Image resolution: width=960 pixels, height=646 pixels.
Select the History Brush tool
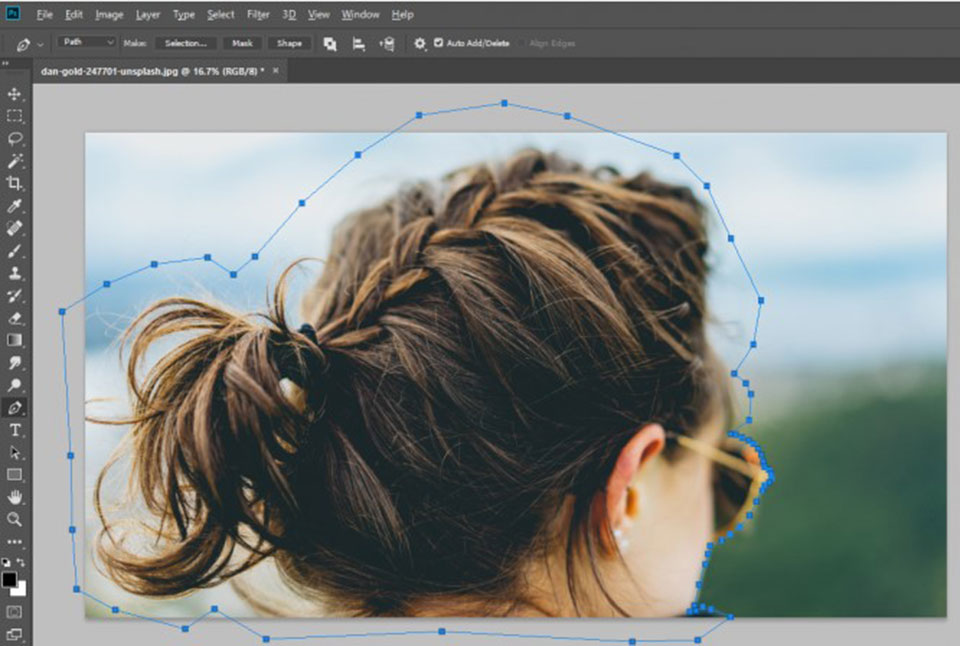tap(14, 296)
